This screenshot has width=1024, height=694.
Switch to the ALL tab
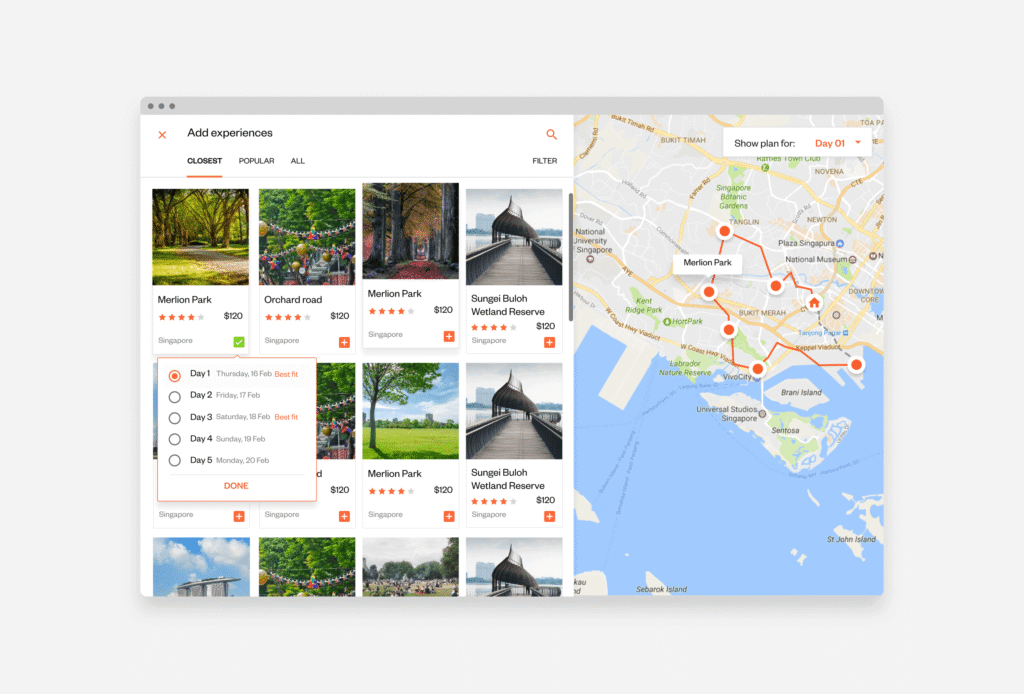click(298, 161)
